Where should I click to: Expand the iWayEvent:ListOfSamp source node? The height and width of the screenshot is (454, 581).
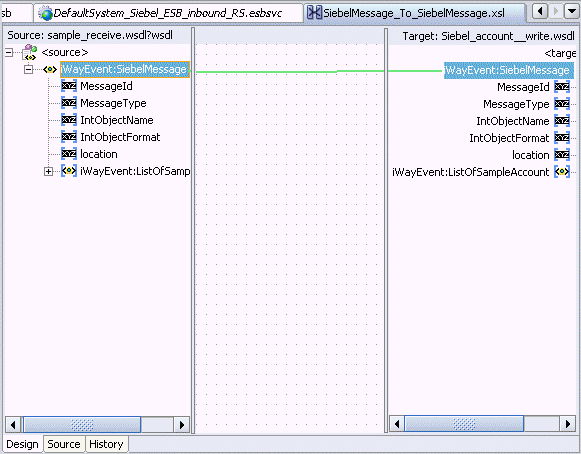[48, 171]
